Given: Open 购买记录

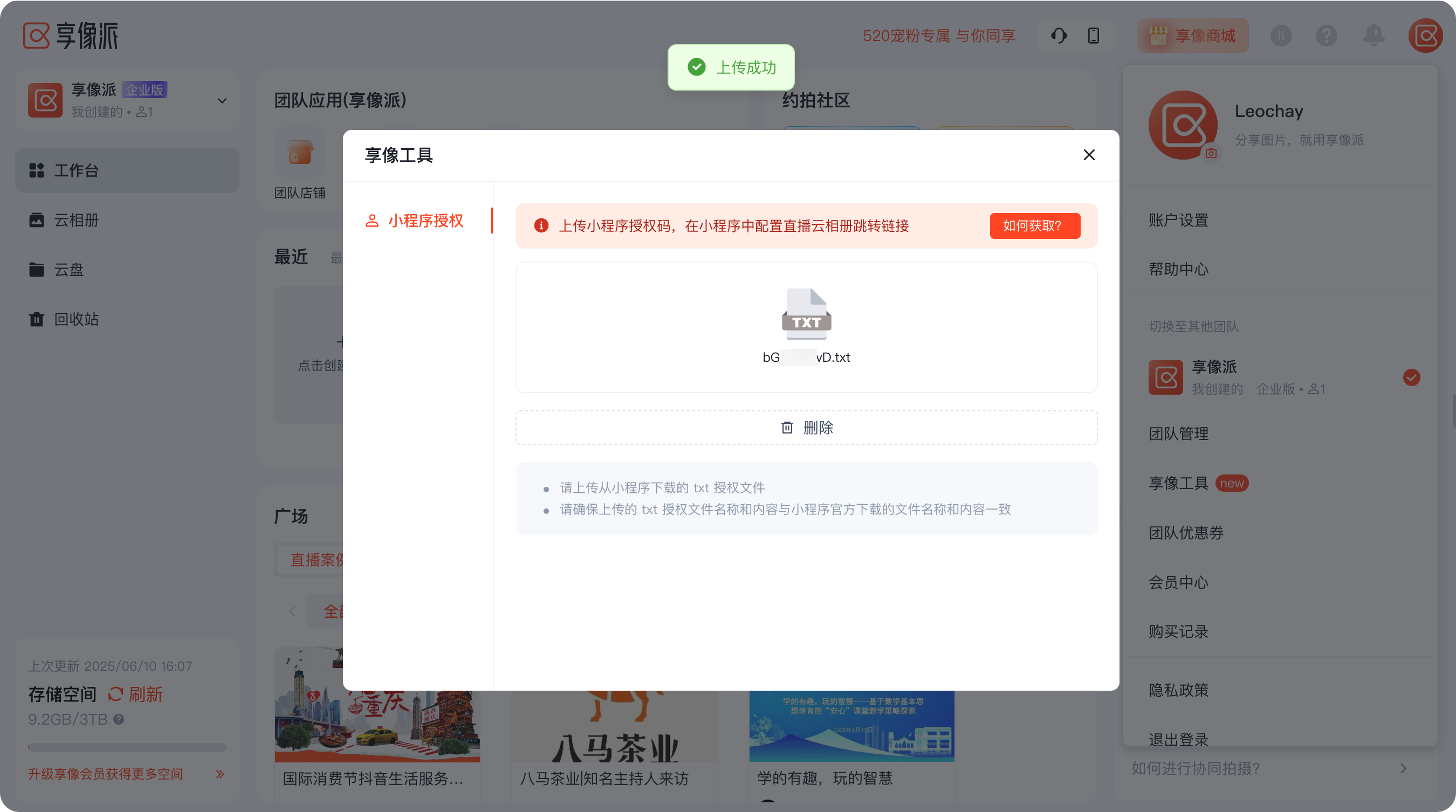Looking at the screenshot, I should tap(1178, 631).
